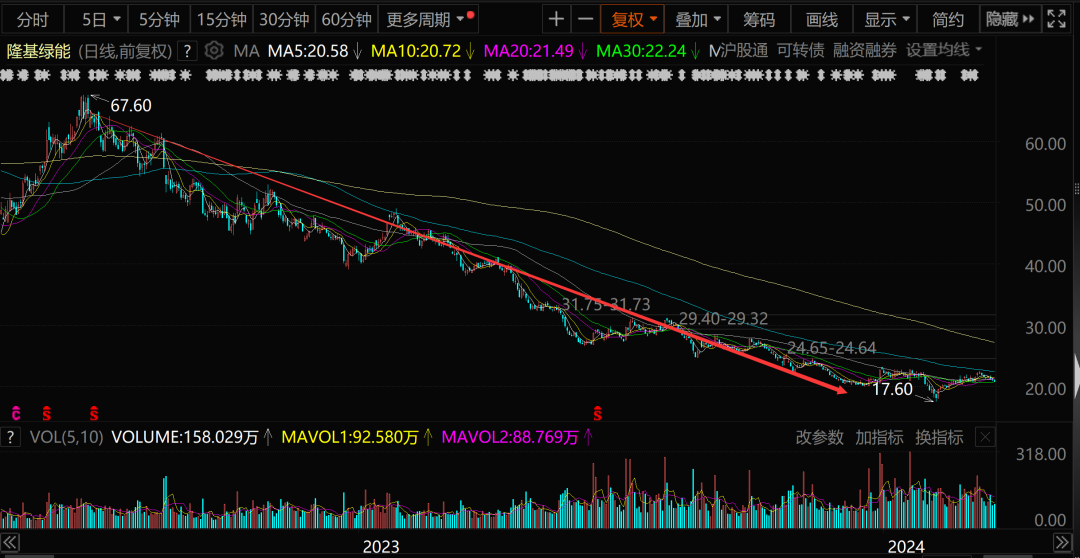
Task: Click the MAVOL2:88.769万 readout
Action: pos(510,437)
